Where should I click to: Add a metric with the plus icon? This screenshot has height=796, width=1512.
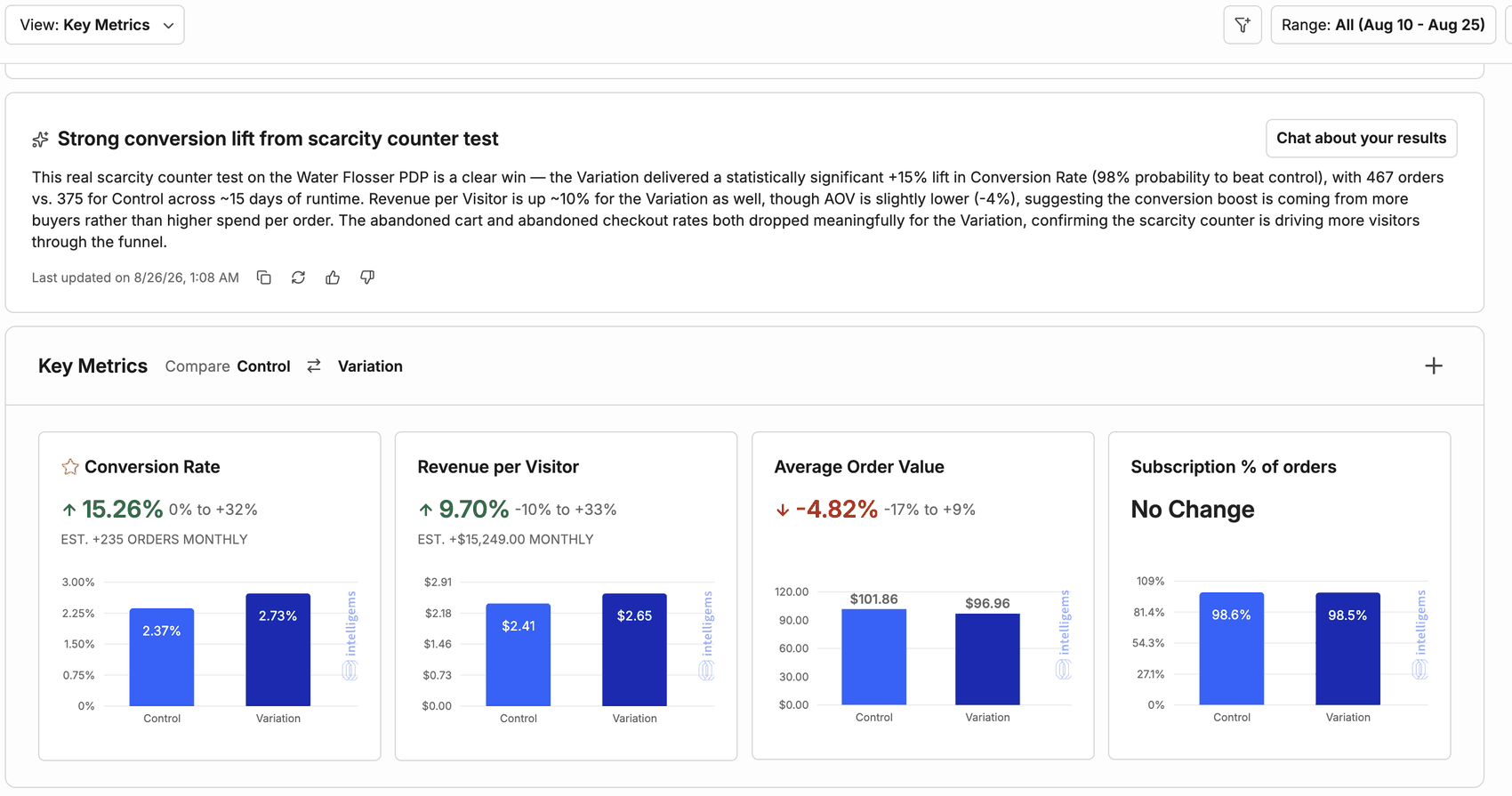[1433, 366]
